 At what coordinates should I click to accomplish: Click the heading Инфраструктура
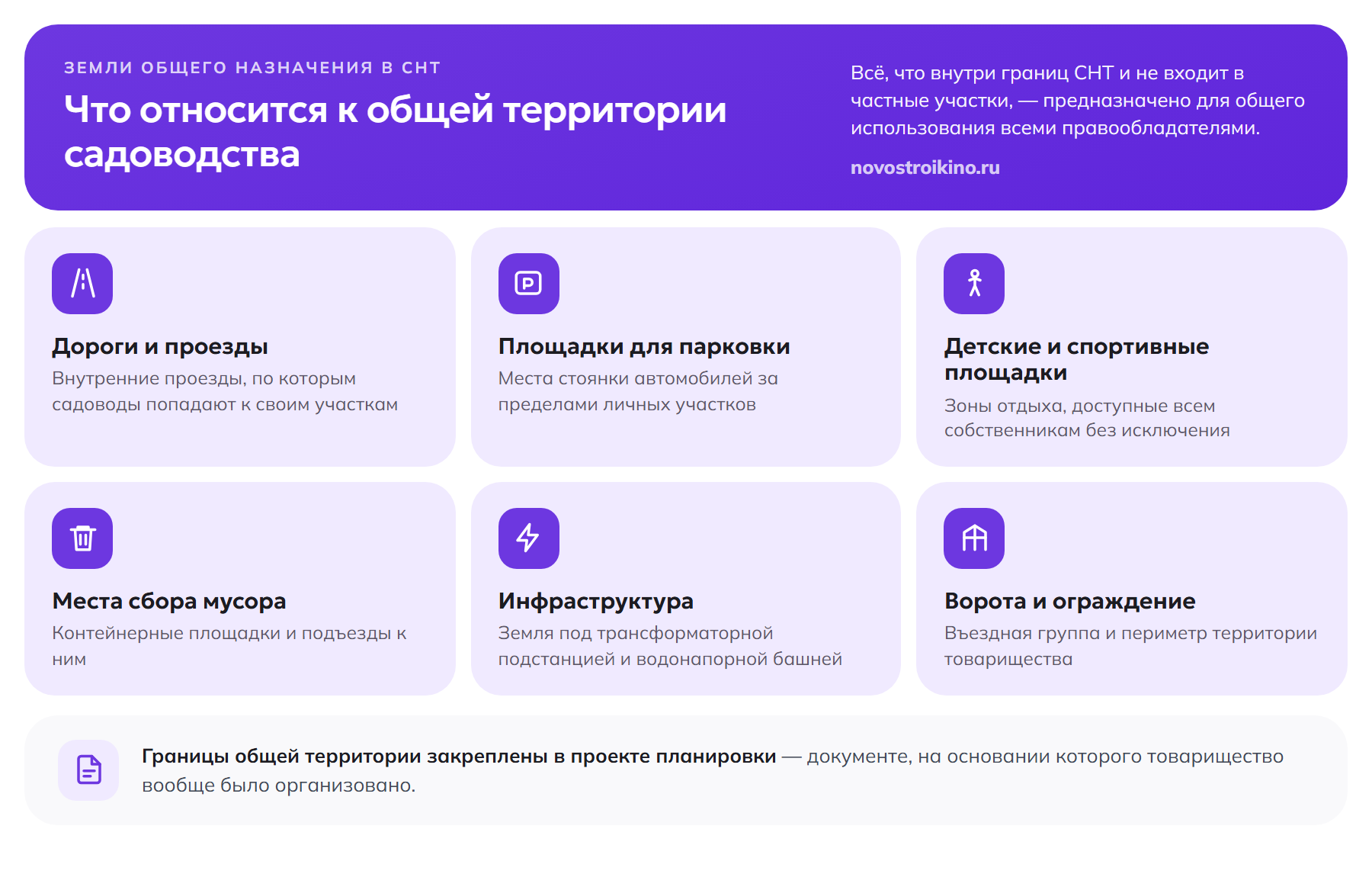point(596,602)
